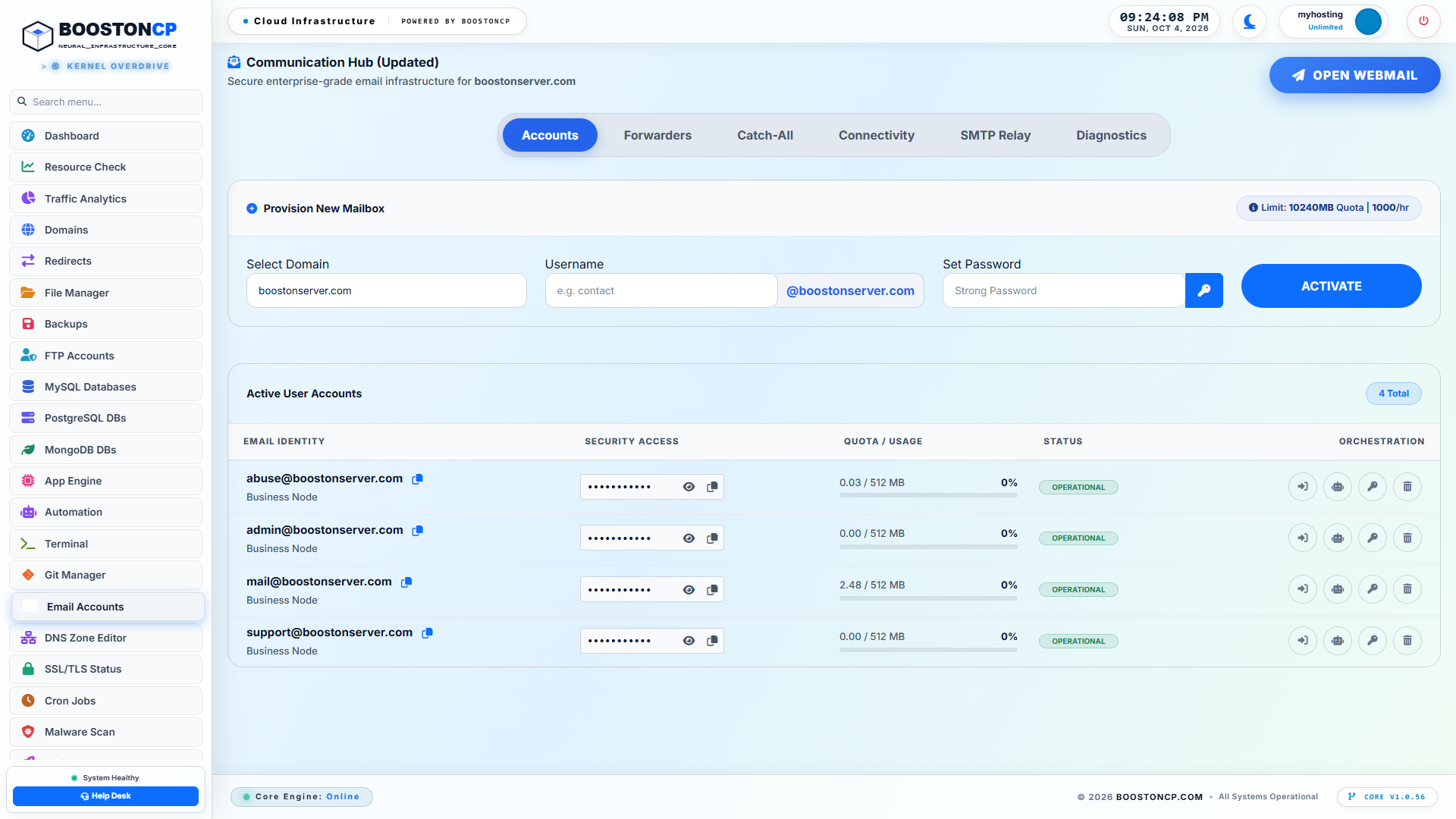
Task: Change password key for admin@boostonserver.com
Action: (x=1373, y=538)
